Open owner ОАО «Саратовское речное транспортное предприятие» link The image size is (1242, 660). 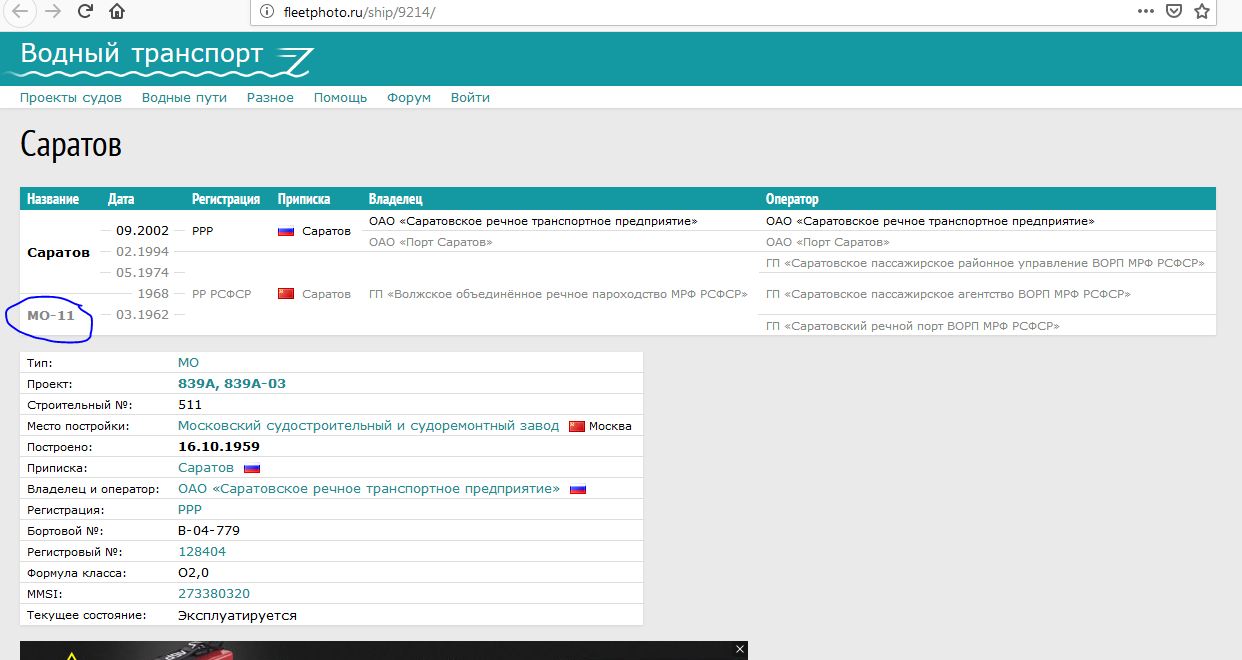tap(369, 489)
